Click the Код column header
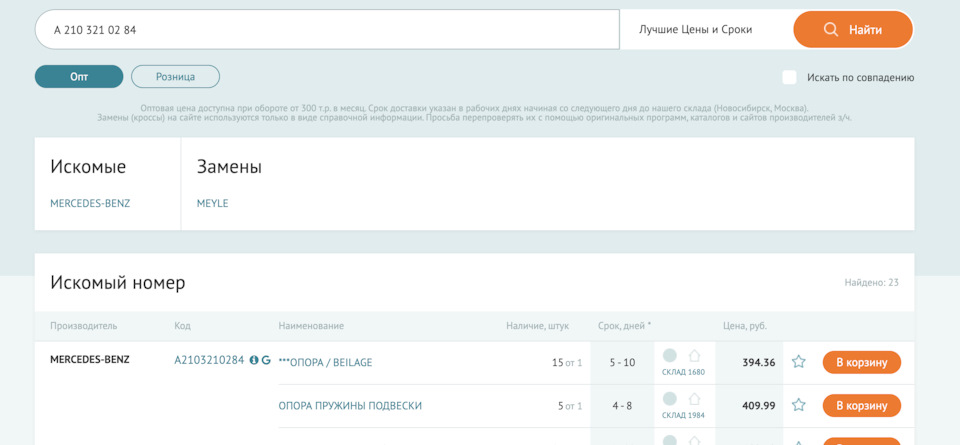The width and height of the screenshot is (960, 445). (182, 326)
